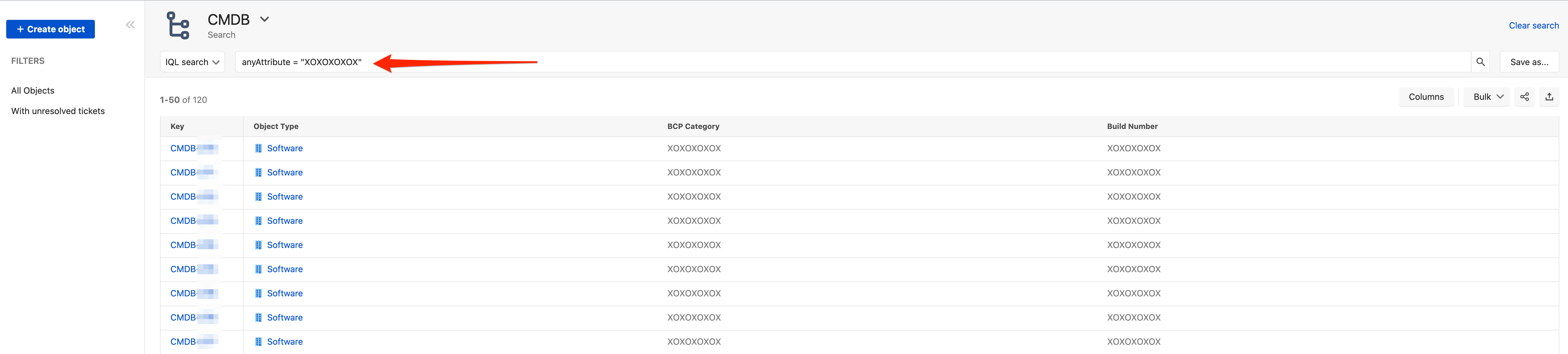This screenshot has width=1568, height=354.
Task: Open Software link in second row
Action: click(x=284, y=173)
